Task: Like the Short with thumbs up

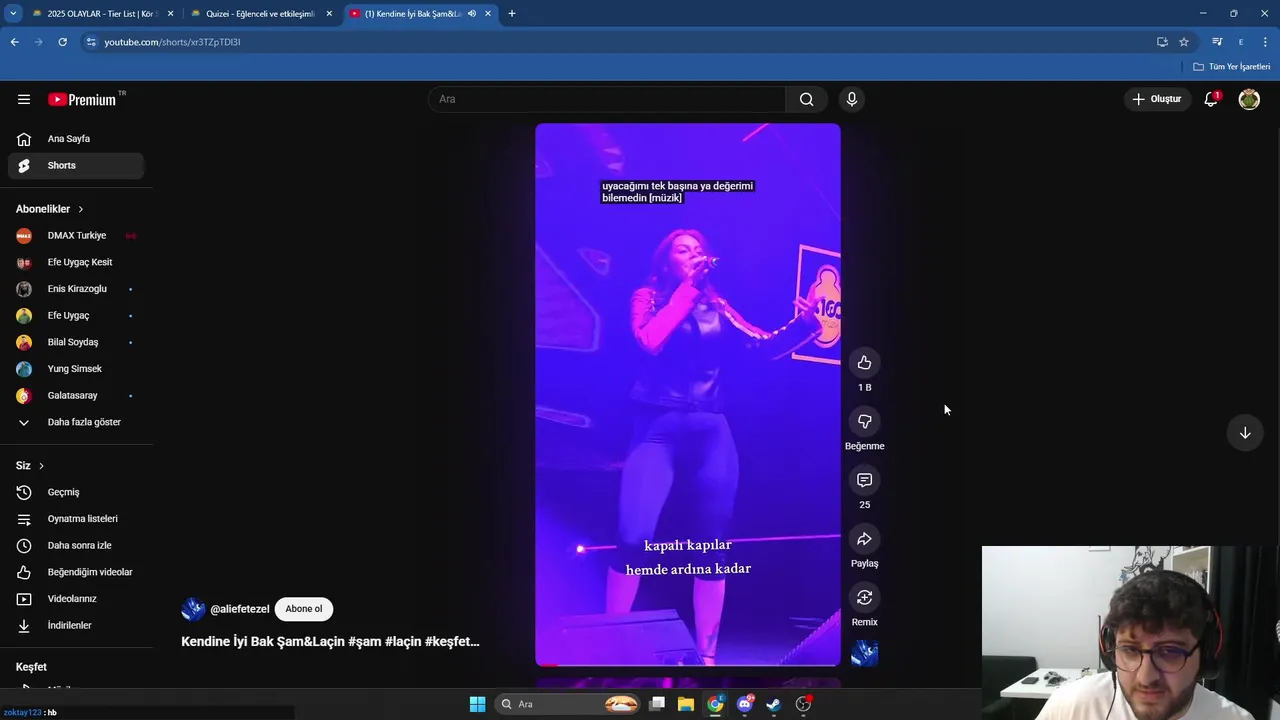Action: pos(865,363)
